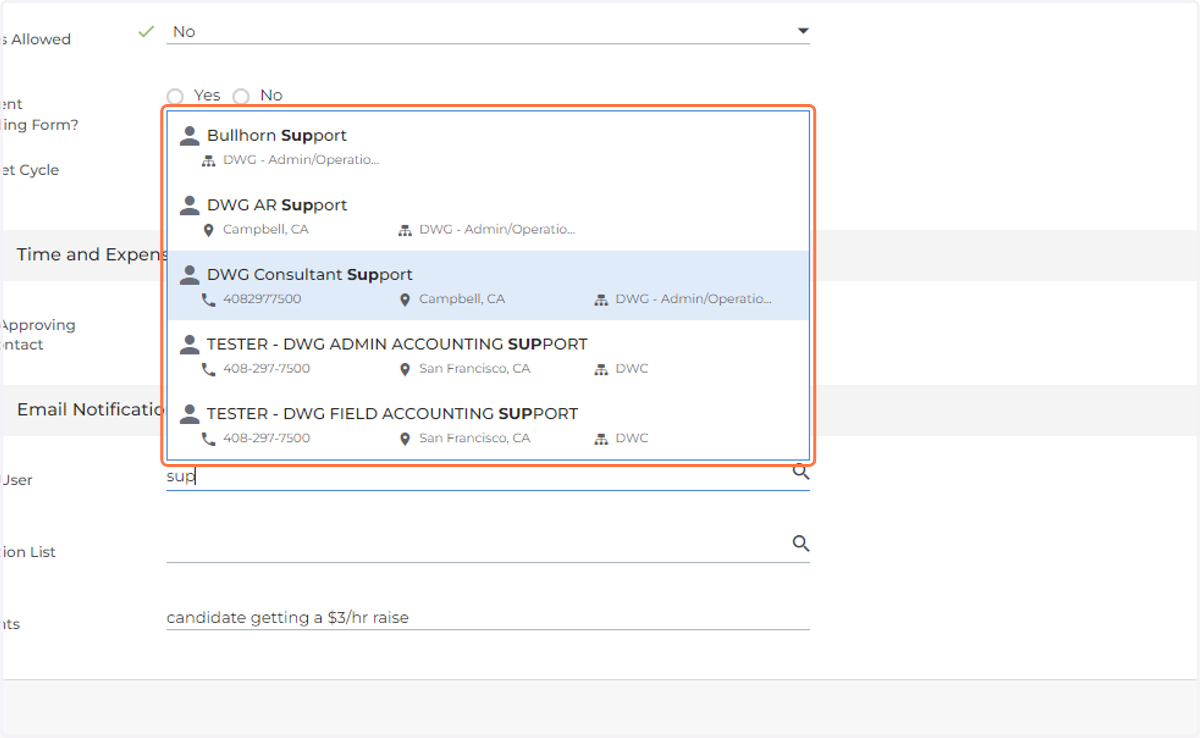Click search icon in Distribution List field
This screenshot has width=1200, height=738.
click(x=801, y=543)
